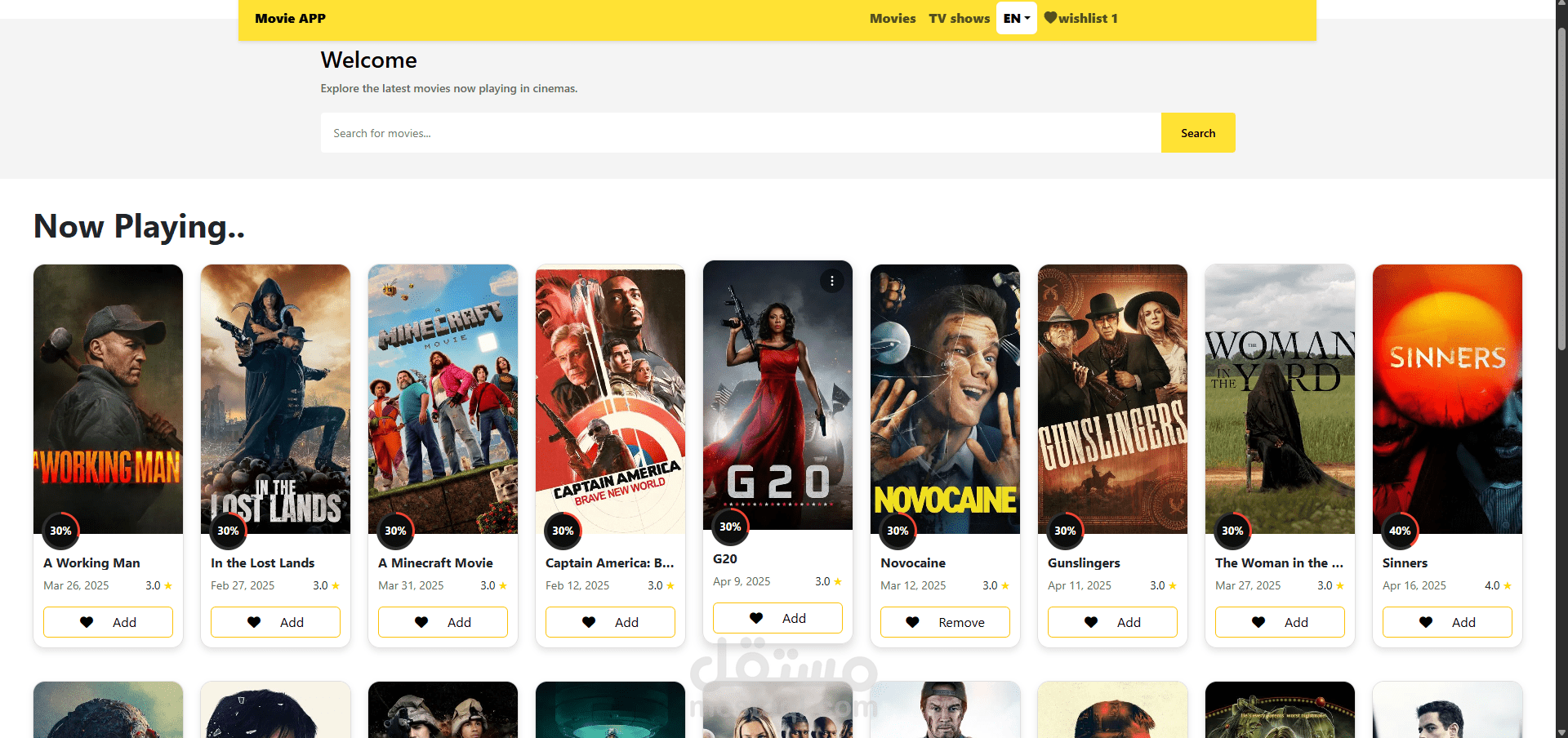Add In the Lost Lands to wishlist
Image resolution: width=1568 pixels, height=738 pixels.
coord(275,622)
